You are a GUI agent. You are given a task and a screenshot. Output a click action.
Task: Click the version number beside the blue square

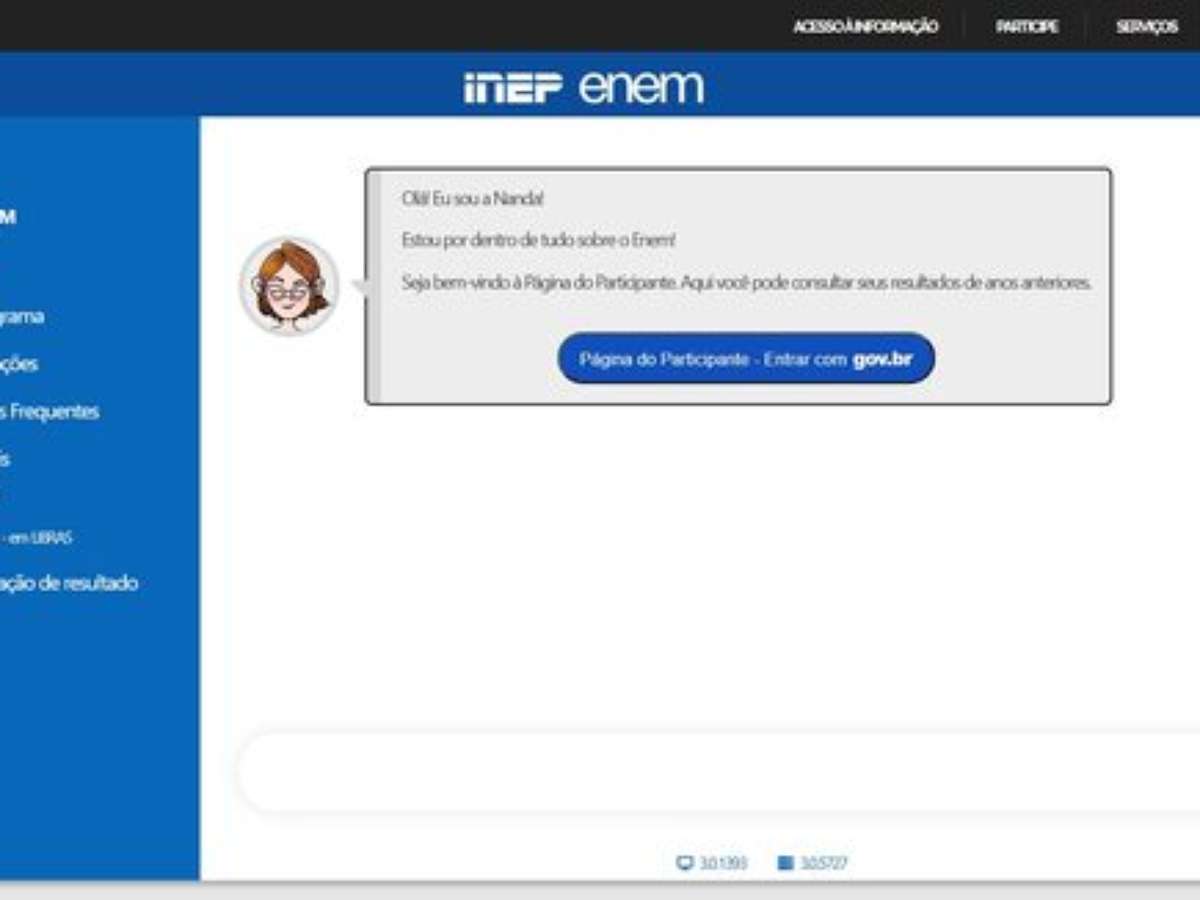[x=824, y=863]
